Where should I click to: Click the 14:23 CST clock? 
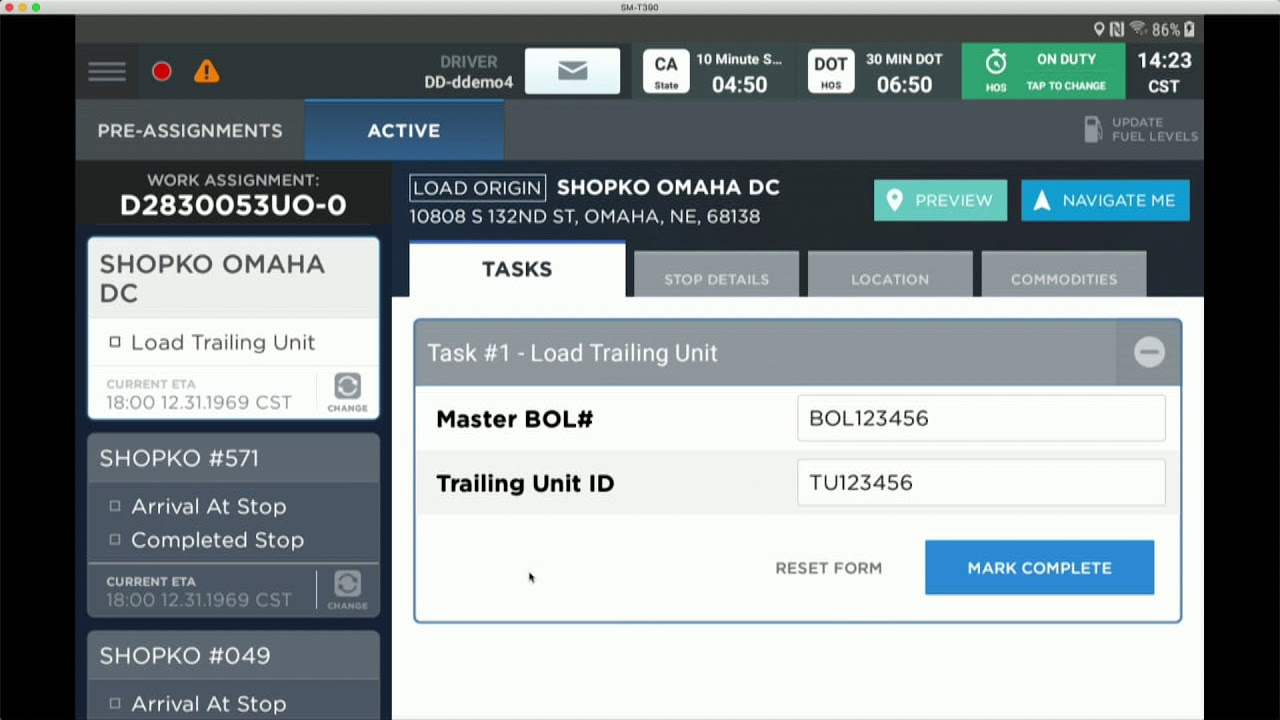(1164, 73)
